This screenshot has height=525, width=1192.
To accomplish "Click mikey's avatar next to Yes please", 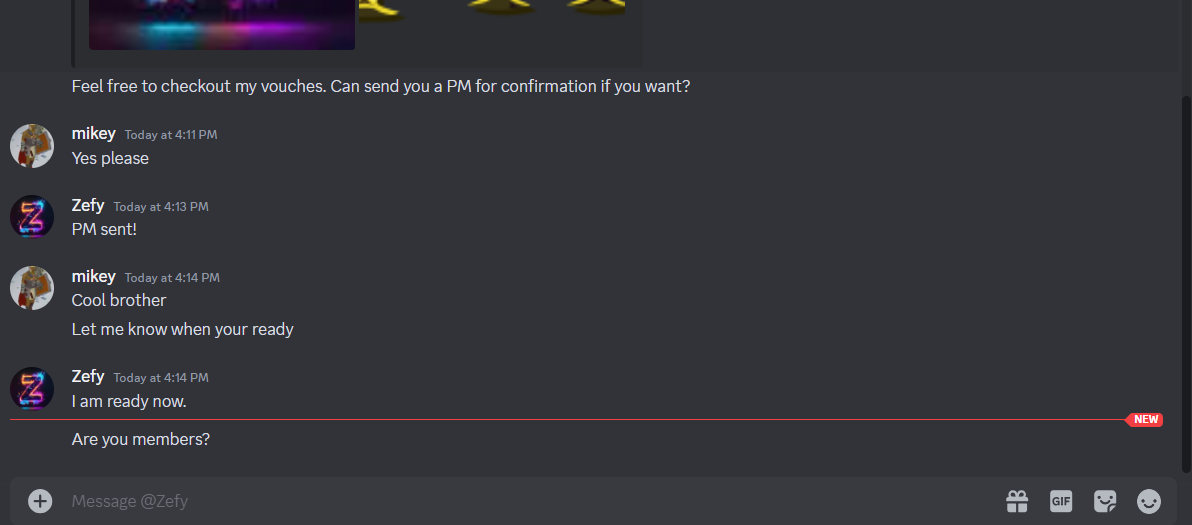I will tap(32, 146).
